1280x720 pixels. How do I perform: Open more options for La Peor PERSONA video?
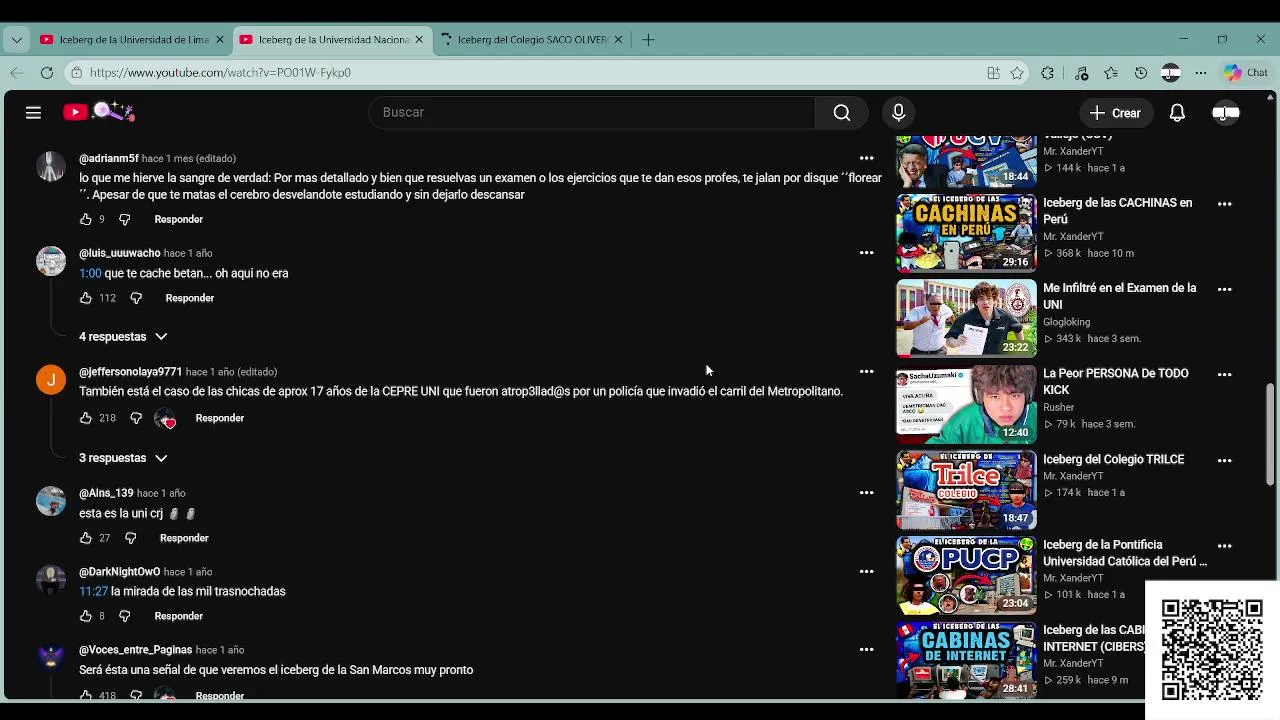(1224, 374)
